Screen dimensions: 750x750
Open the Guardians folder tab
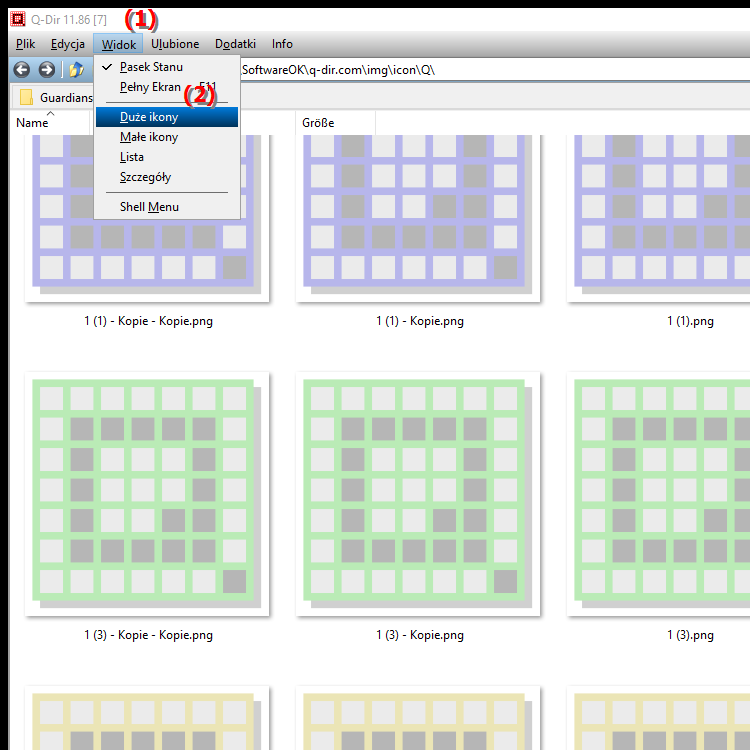point(56,98)
